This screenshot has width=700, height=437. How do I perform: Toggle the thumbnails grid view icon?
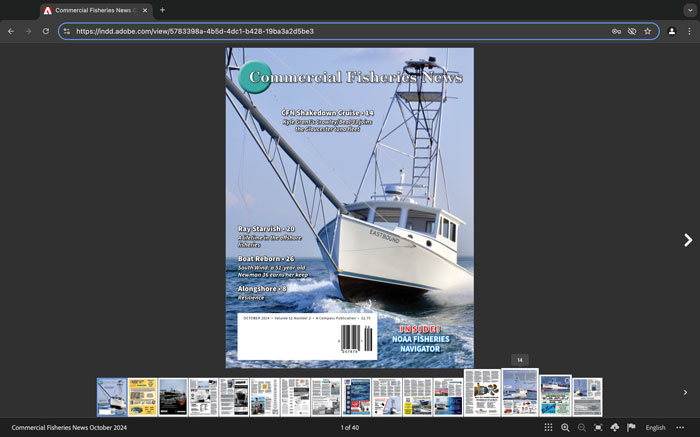point(548,427)
